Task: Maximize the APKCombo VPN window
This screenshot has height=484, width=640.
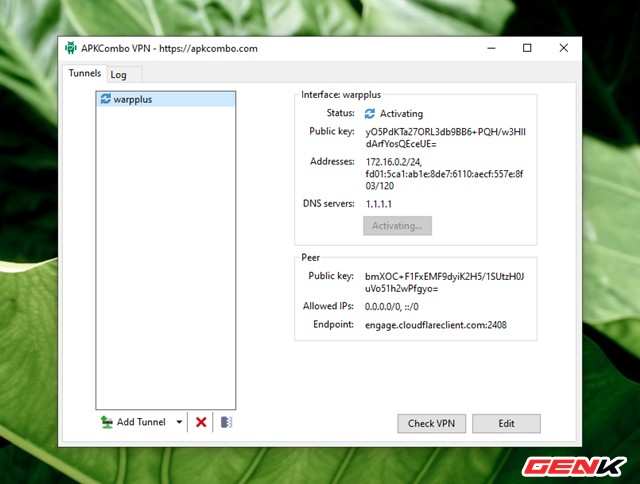Action: coord(527,48)
